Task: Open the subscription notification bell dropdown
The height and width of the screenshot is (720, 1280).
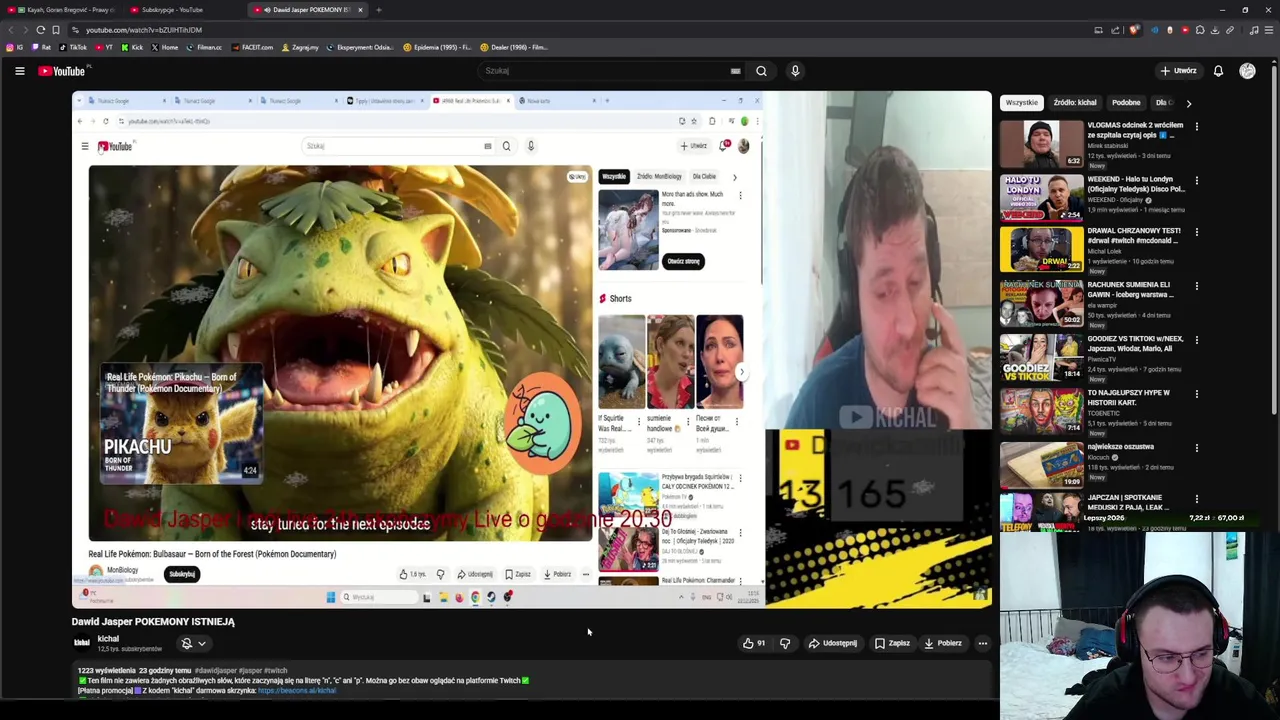Action: tap(193, 643)
